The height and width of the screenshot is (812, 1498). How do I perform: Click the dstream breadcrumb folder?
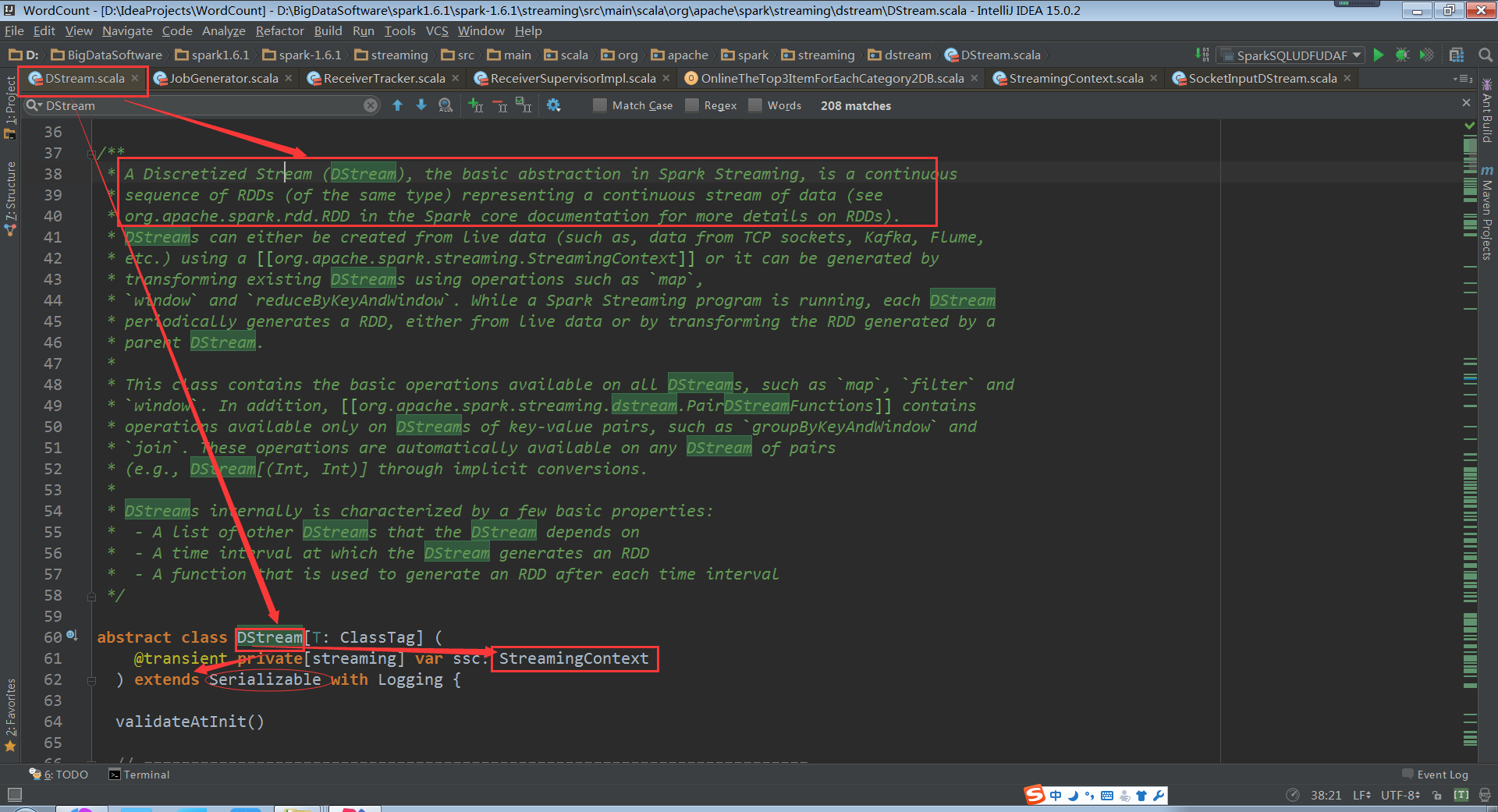[900, 55]
